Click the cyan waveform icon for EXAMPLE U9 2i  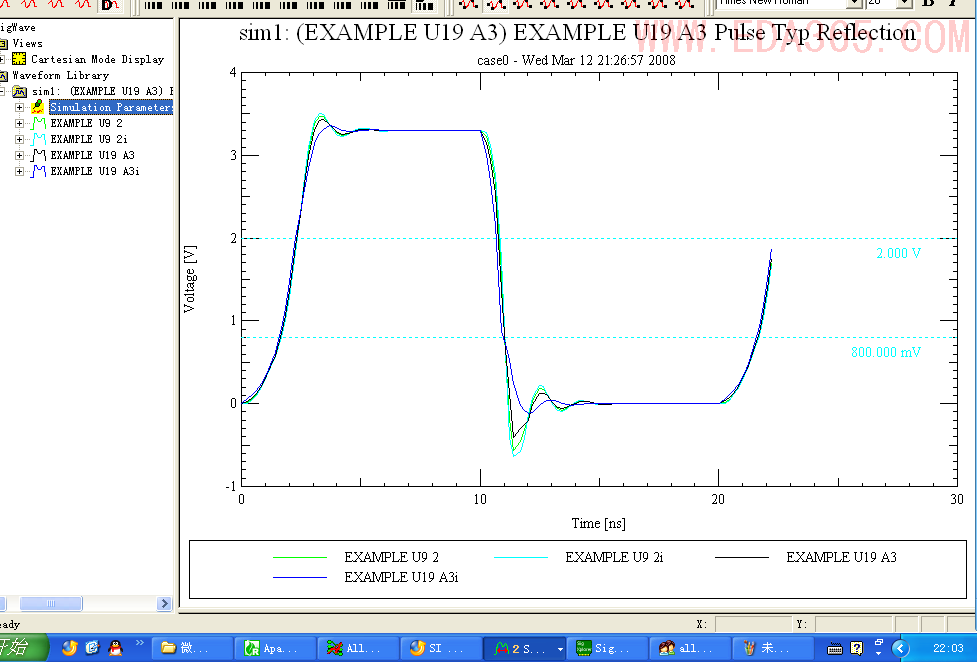point(39,139)
